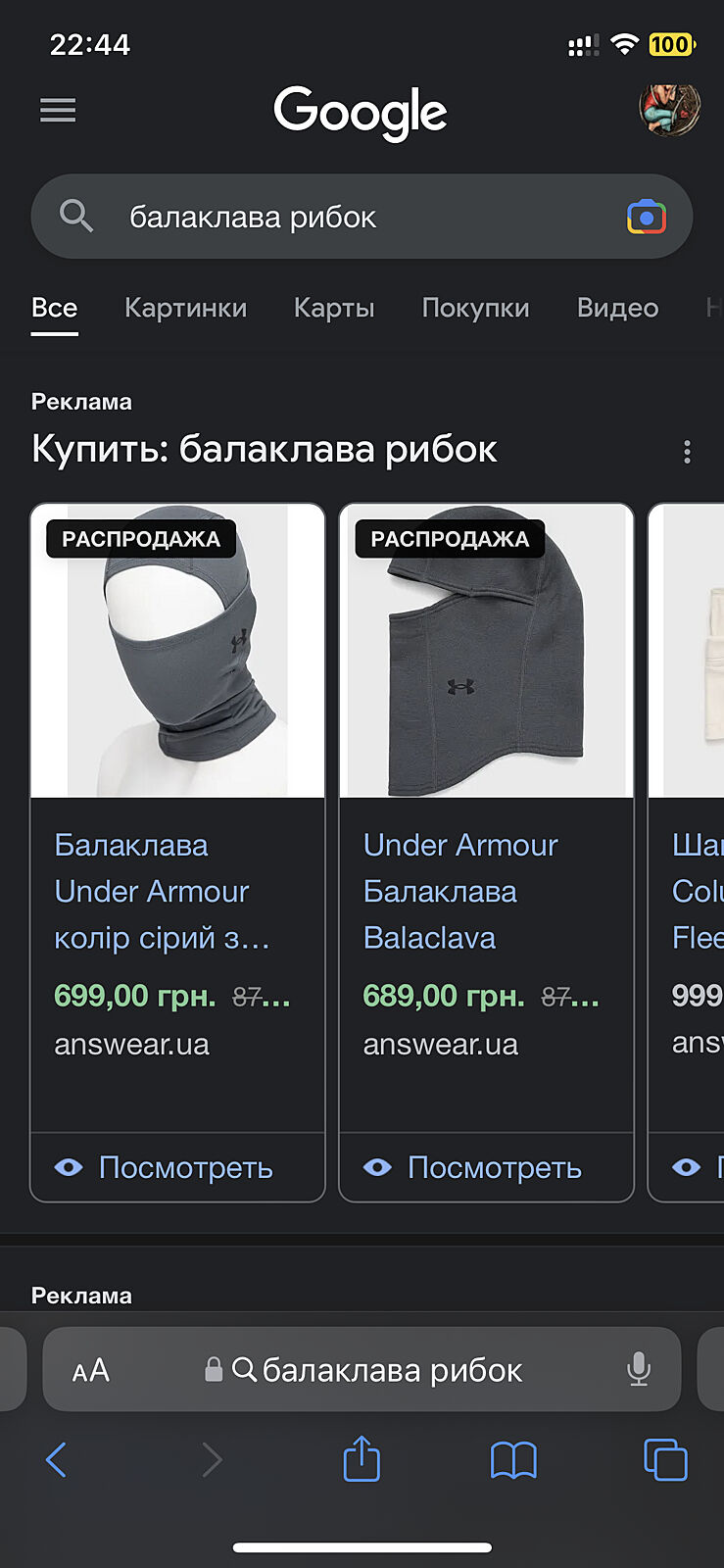Image resolution: width=724 pixels, height=1568 pixels.
Task: Show Safari open tabs overview
Action: (665, 1460)
